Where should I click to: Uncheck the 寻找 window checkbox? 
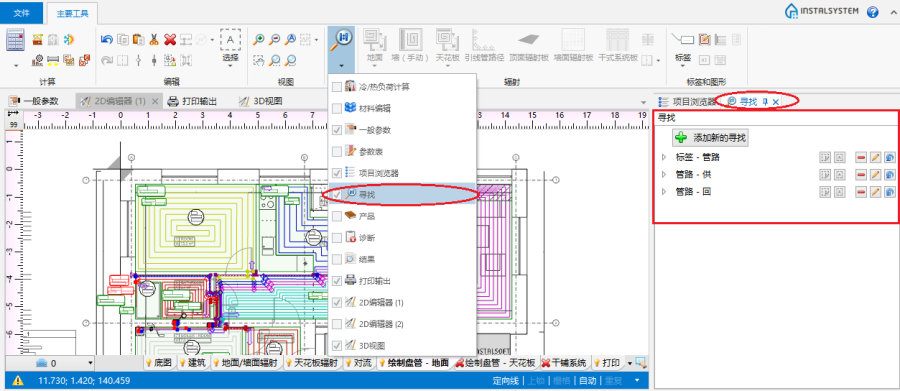337,195
